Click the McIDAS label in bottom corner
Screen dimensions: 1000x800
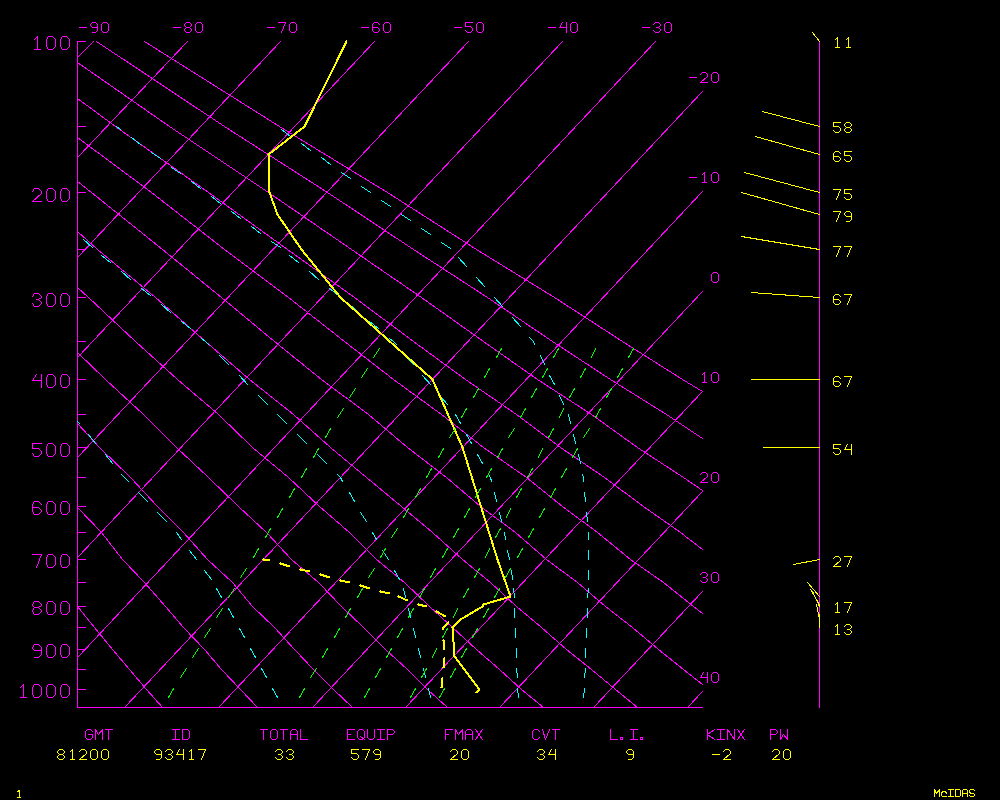(x=954, y=793)
